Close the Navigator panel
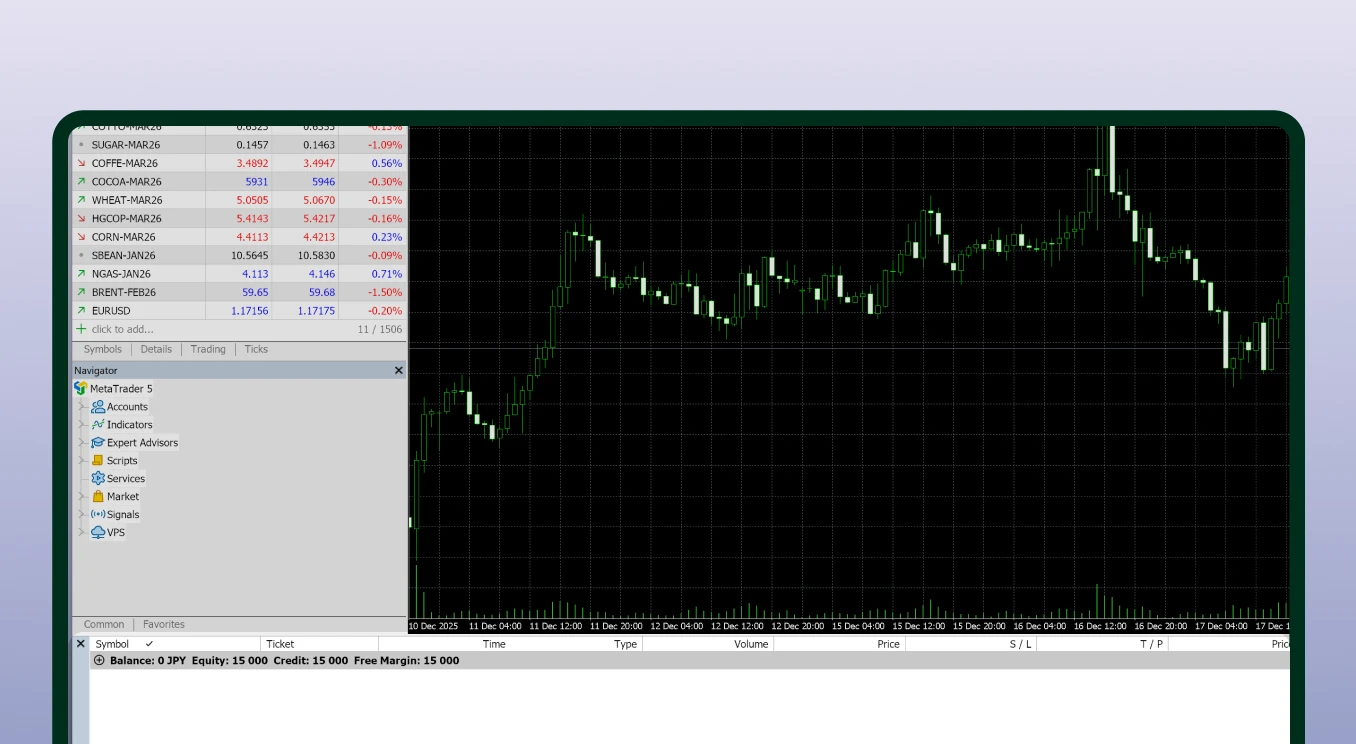This screenshot has width=1356, height=744. (398, 370)
